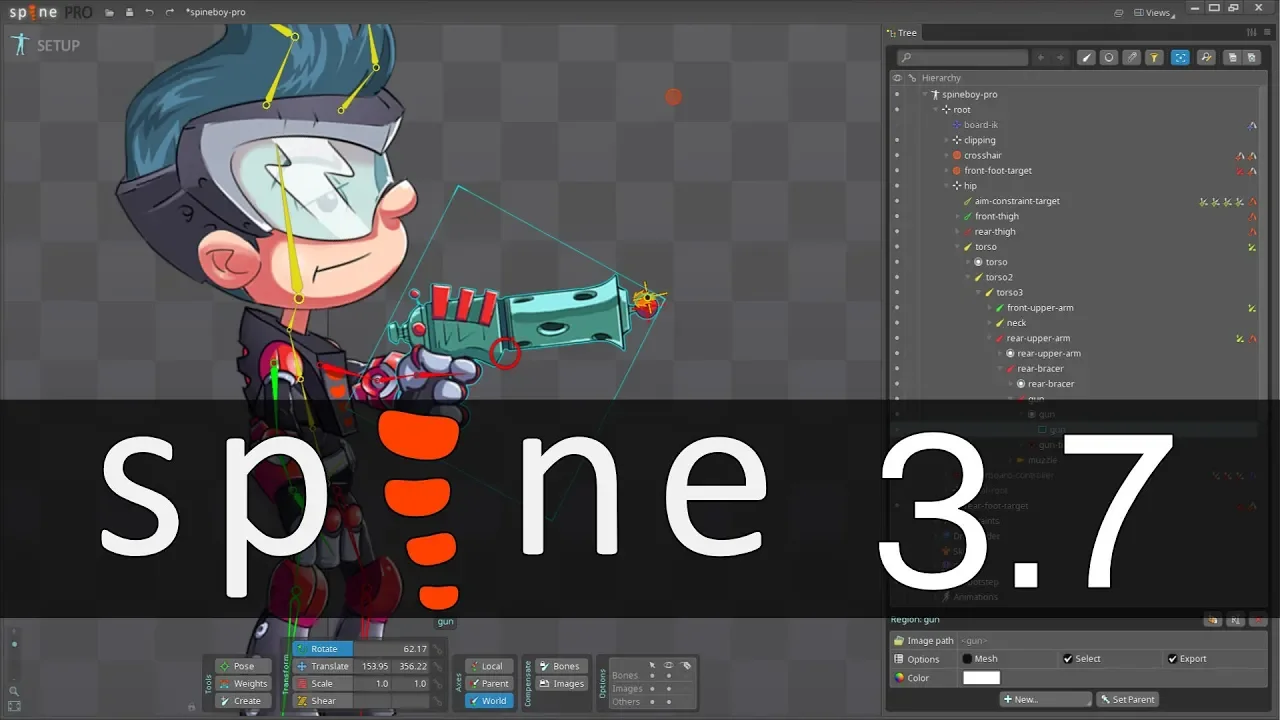
Task: Toggle visibility dot for hip
Action: click(897, 186)
